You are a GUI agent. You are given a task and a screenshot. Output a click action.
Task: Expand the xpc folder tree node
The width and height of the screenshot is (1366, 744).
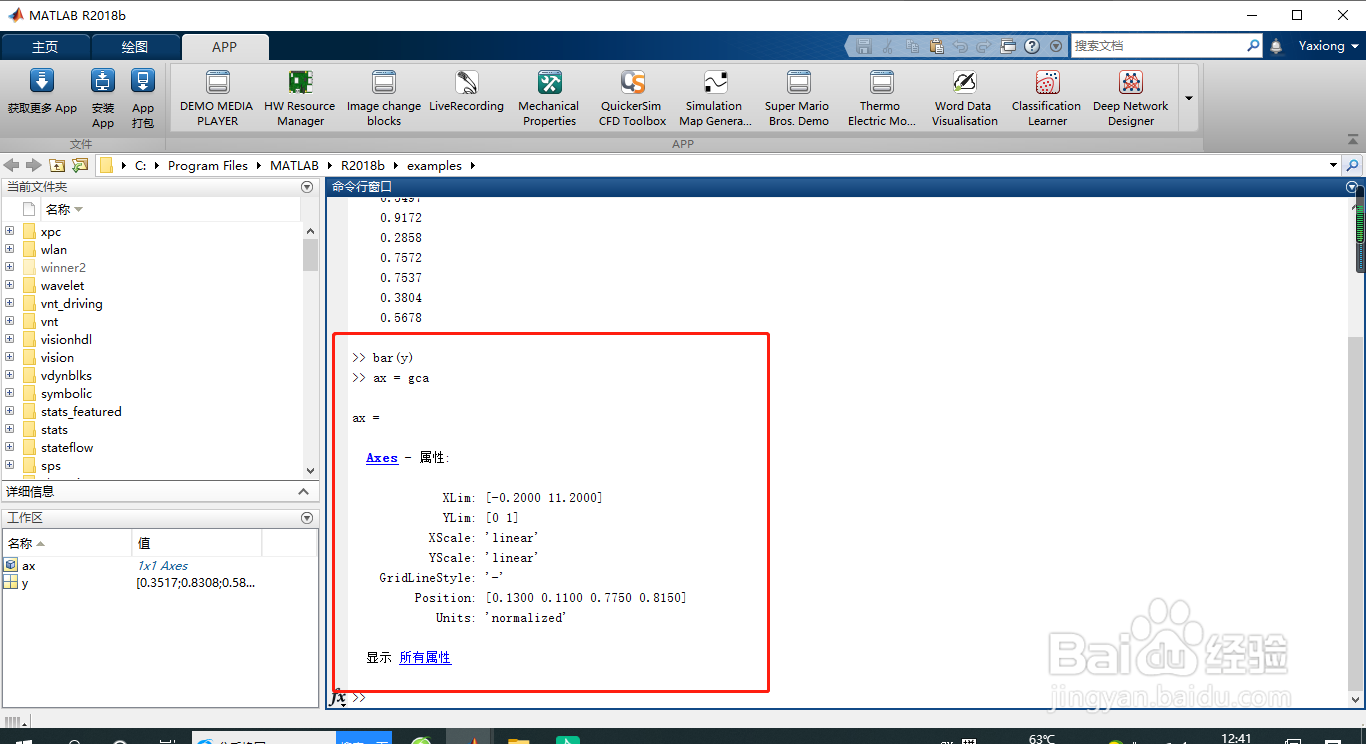coord(10,231)
